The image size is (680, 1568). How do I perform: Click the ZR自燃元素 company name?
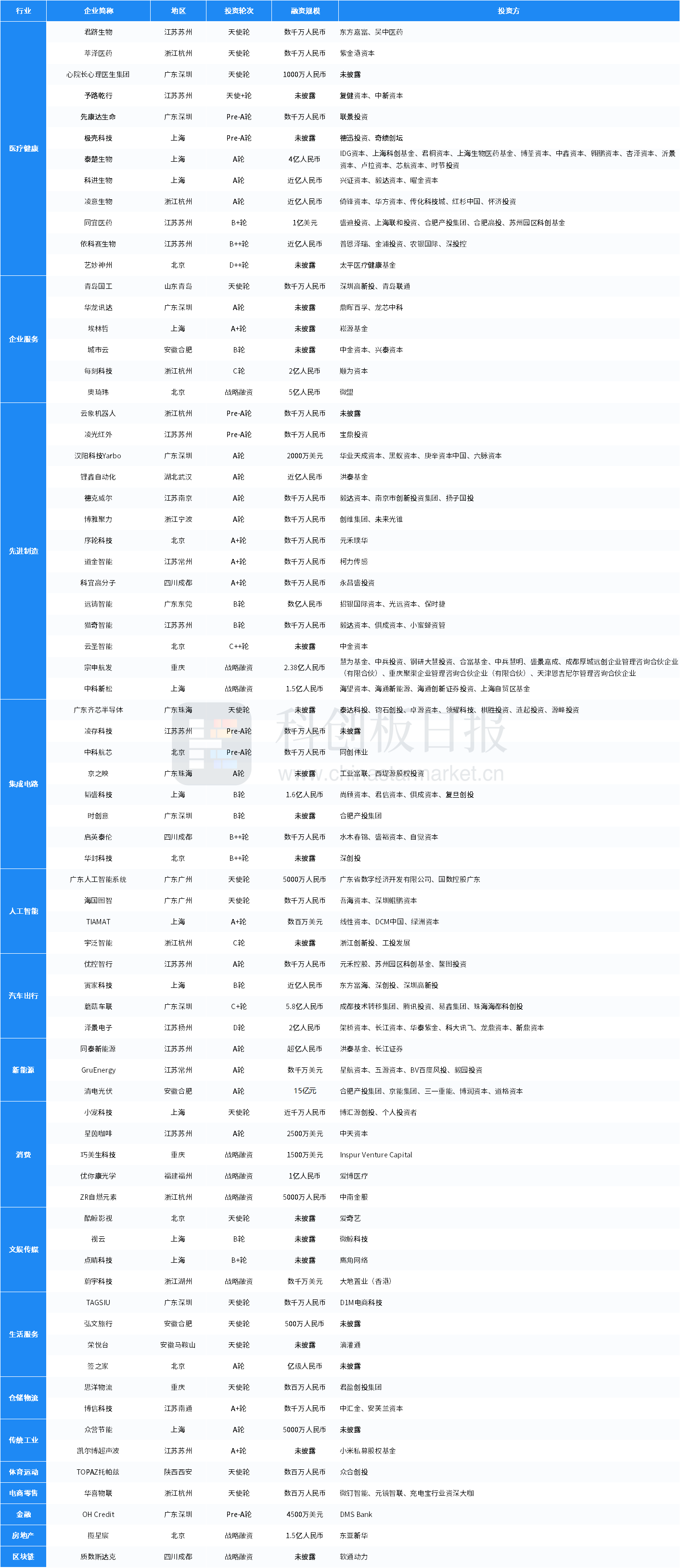pos(99,1197)
